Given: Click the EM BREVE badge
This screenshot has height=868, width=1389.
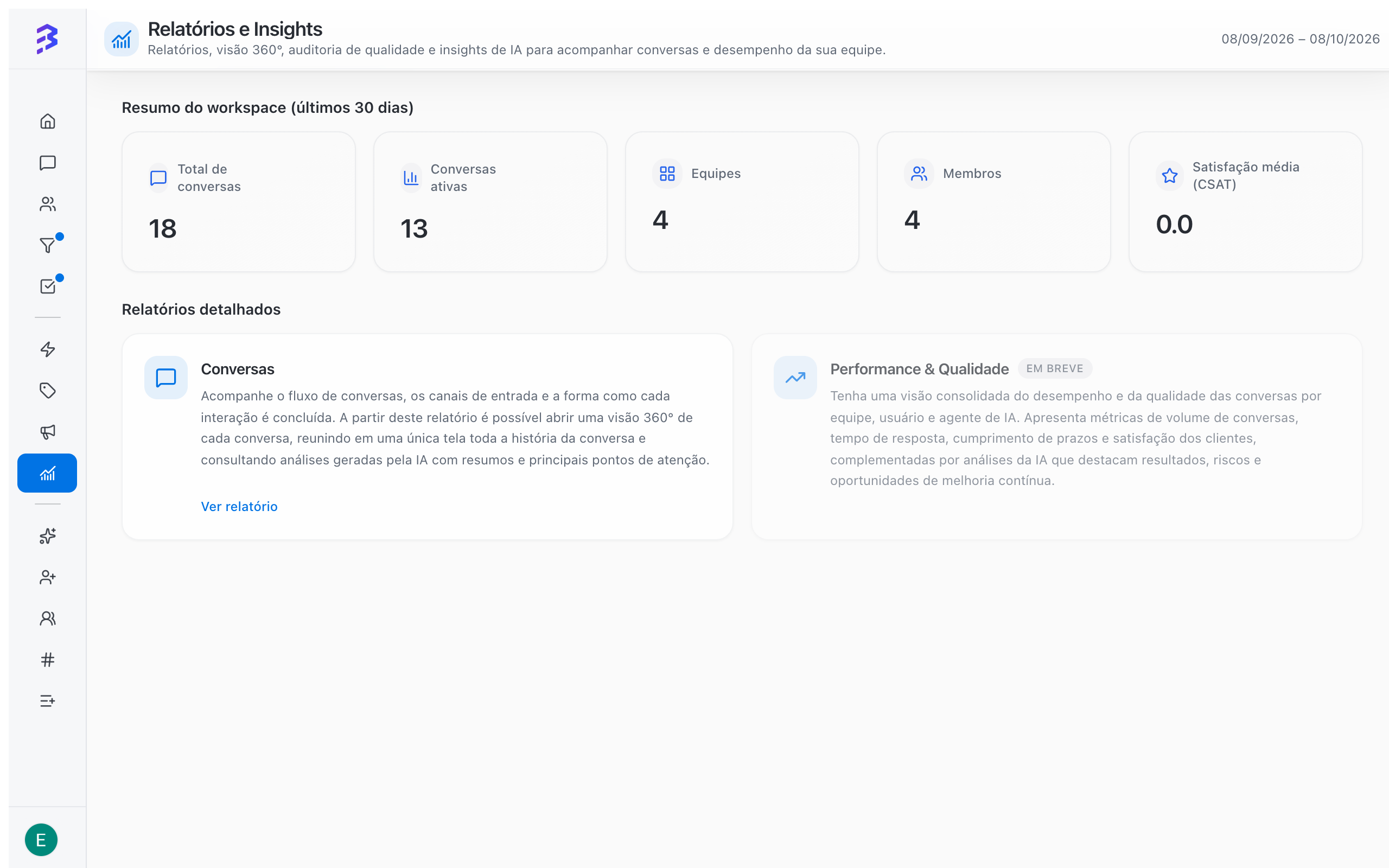Looking at the screenshot, I should (x=1054, y=368).
